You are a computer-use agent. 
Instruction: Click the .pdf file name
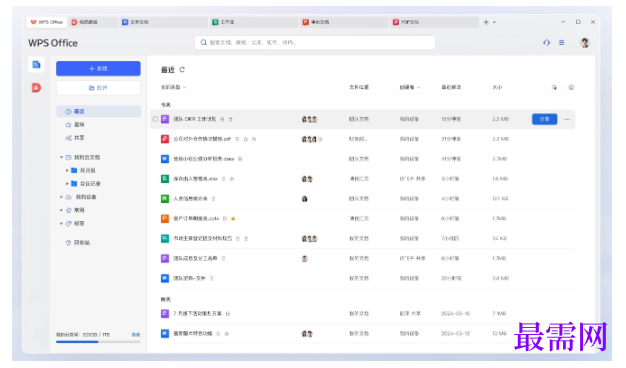coord(202,139)
